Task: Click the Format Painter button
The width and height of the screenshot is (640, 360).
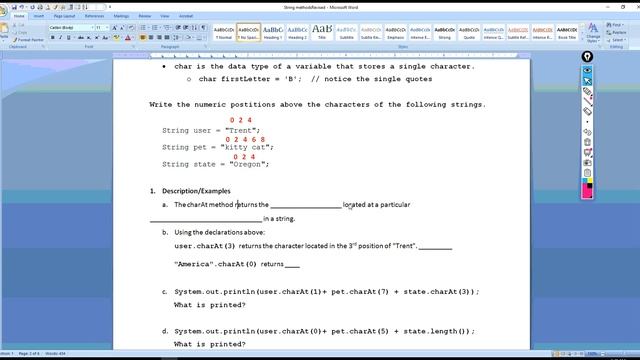Action: 28,40
